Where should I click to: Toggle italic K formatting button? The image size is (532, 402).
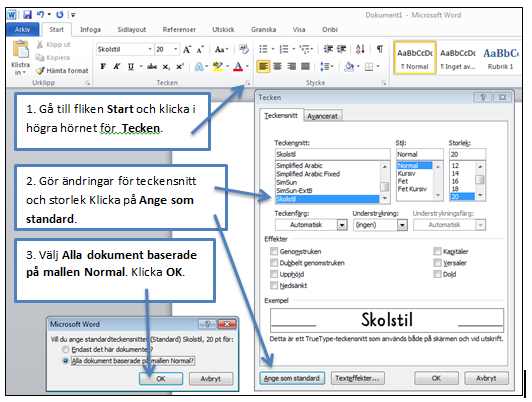pyautogui.click(x=117, y=66)
